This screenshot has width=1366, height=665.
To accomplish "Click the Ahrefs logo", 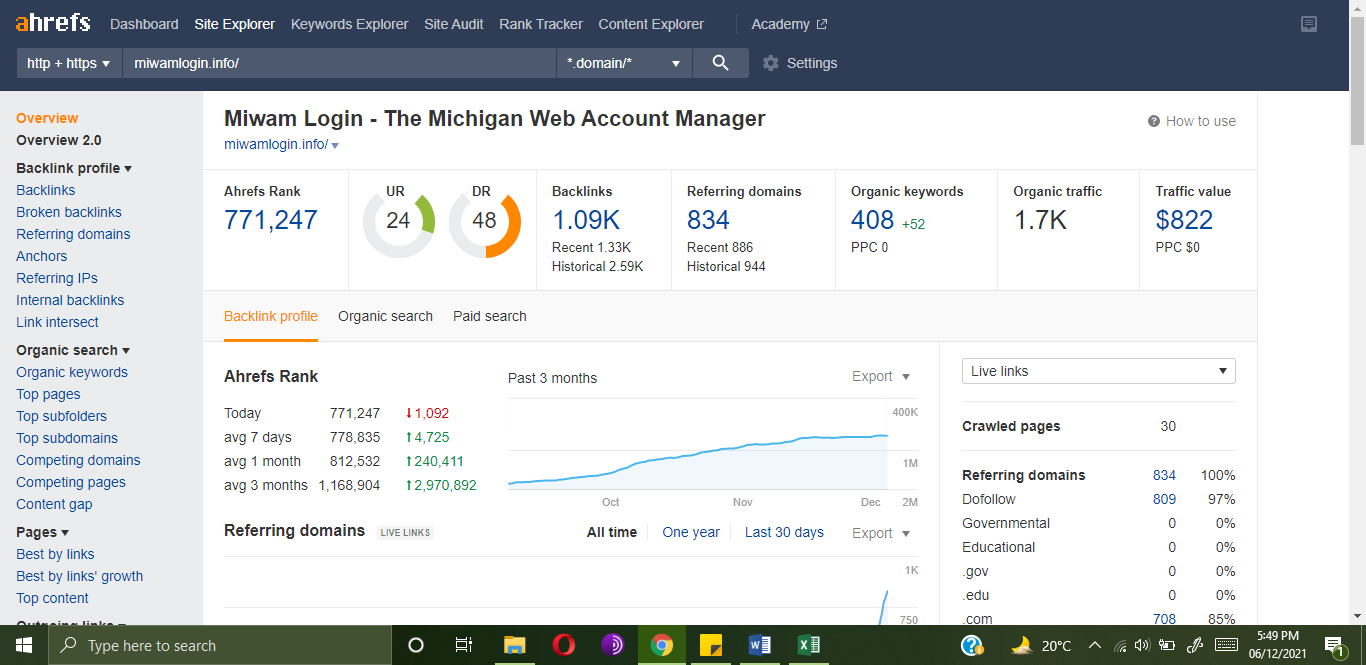I will (x=53, y=23).
